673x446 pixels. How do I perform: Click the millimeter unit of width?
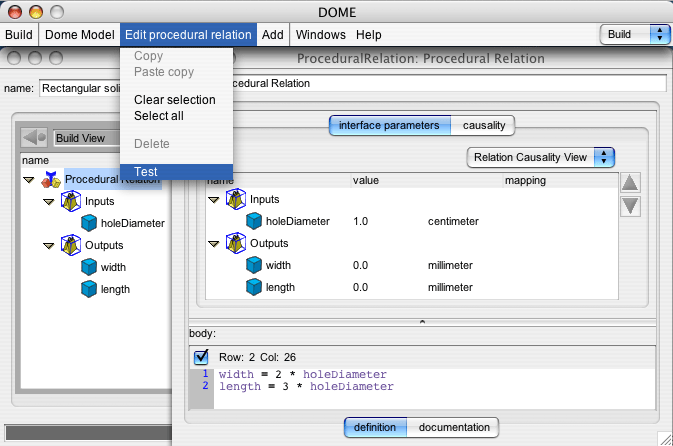click(x=450, y=265)
